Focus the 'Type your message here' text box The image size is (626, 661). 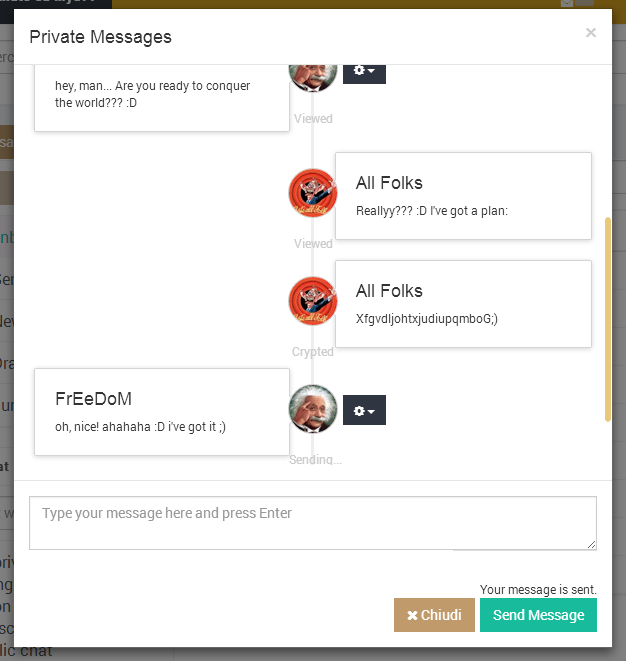pyautogui.click(x=313, y=523)
